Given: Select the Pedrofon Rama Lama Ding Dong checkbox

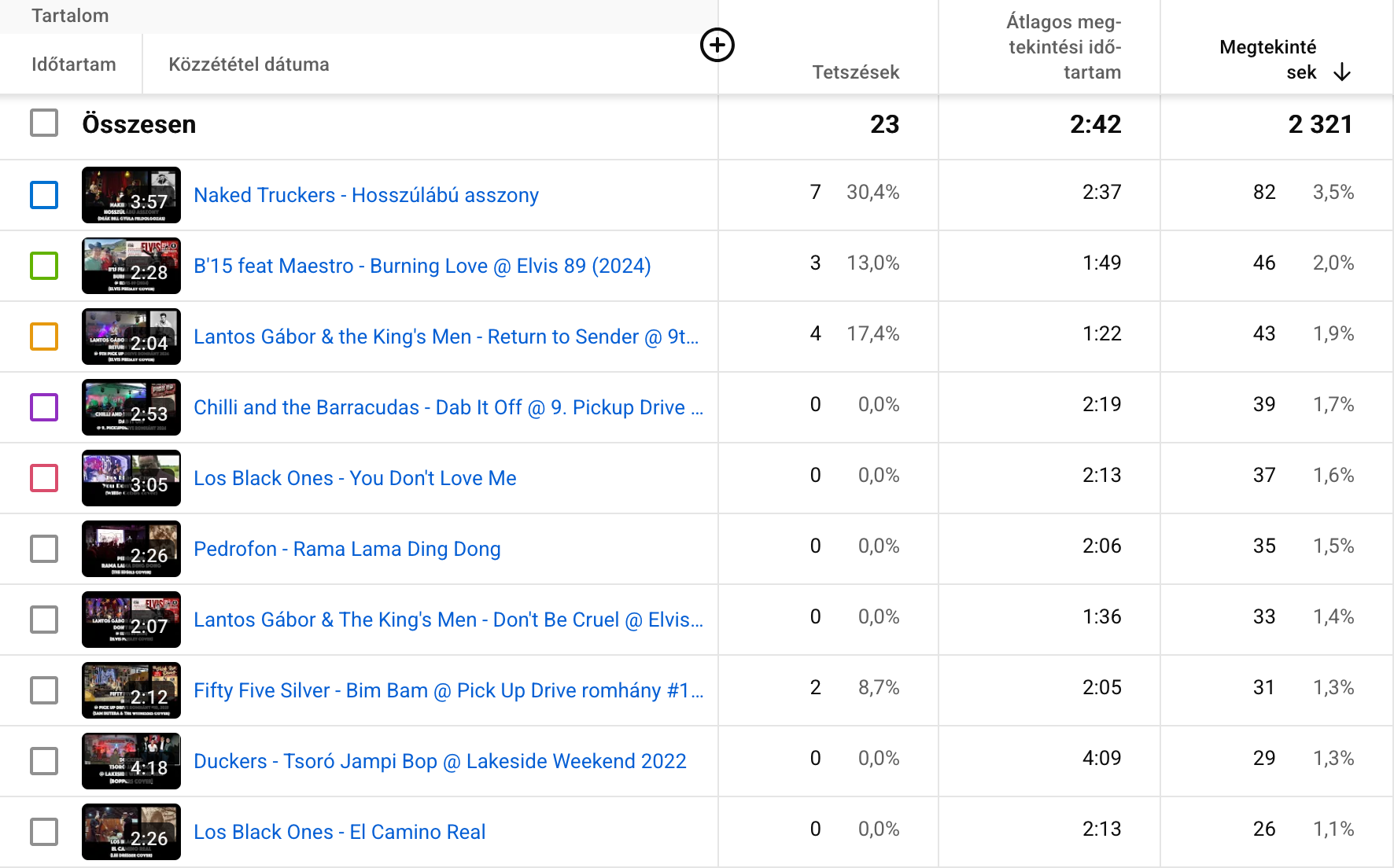Looking at the screenshot, I should pos(44,549).
